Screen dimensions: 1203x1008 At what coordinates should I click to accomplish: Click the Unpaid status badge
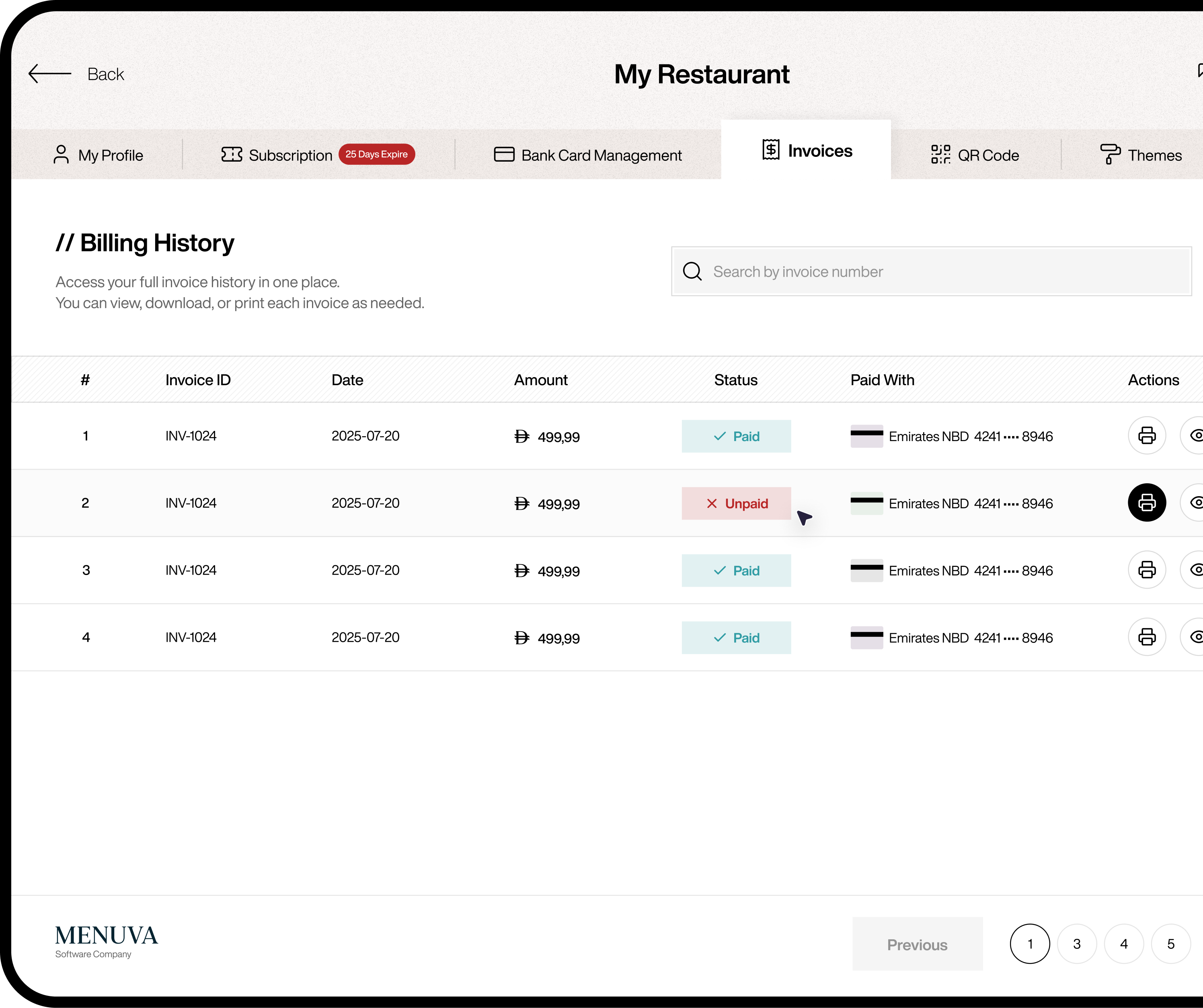[x=736, y=503]
